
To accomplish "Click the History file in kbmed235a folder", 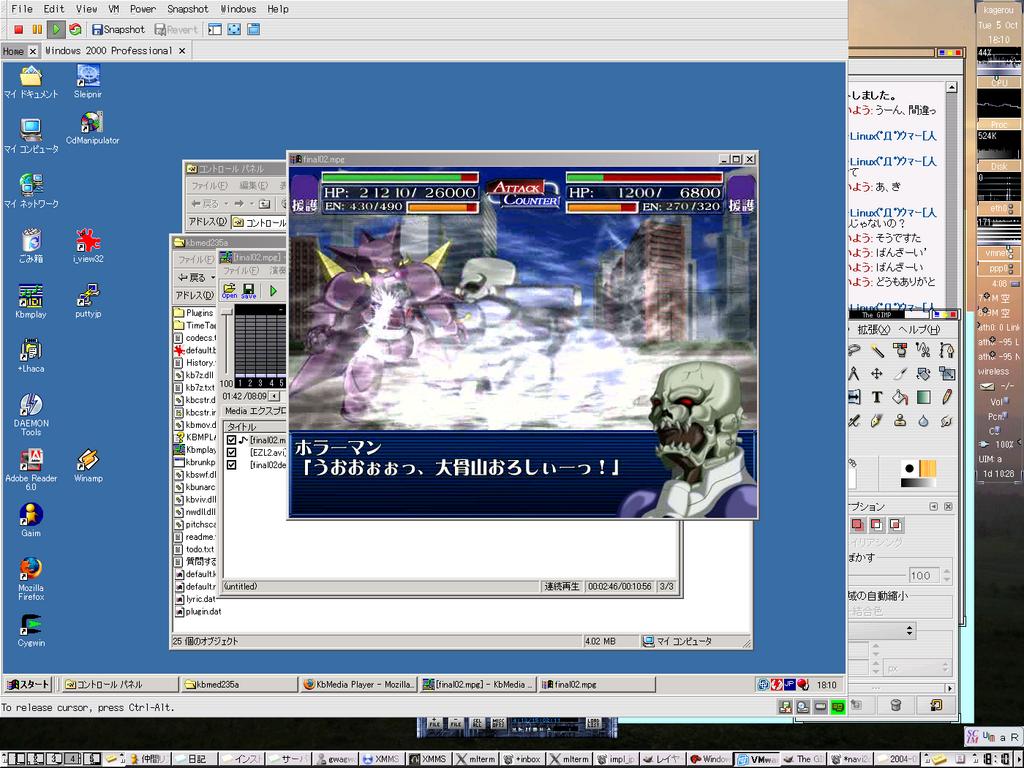I will click(195, 362).
